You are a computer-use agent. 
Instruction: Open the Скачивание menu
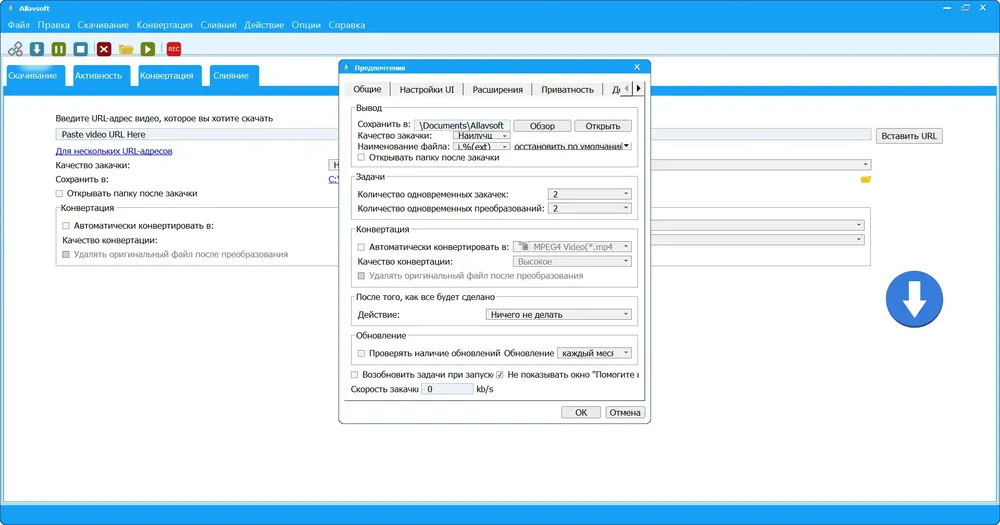(x=103, y=25)
